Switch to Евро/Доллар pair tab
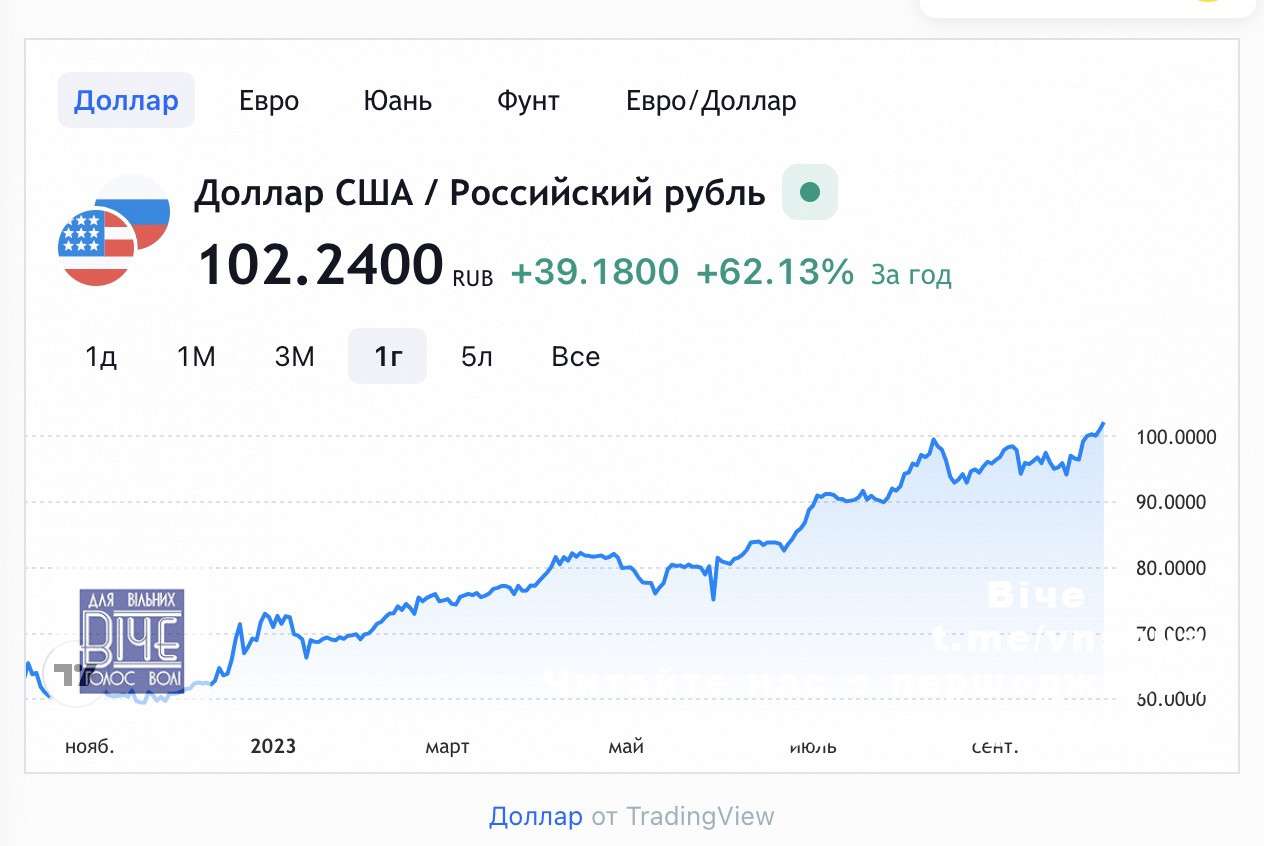The height and width of the screenshot is (846, 1264). [711, 101]
